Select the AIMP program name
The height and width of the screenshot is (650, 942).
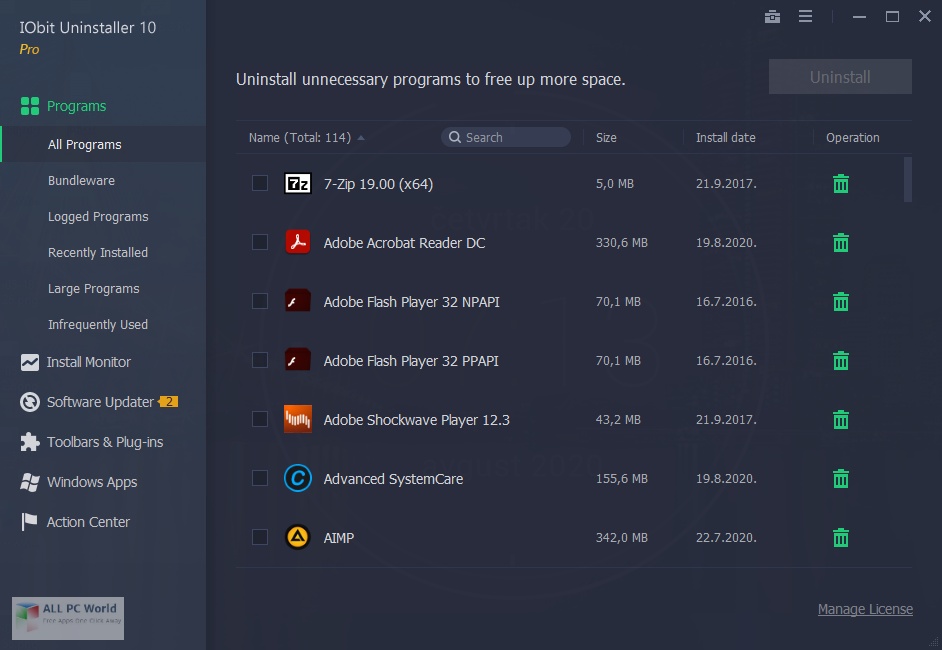click(339, 538)
